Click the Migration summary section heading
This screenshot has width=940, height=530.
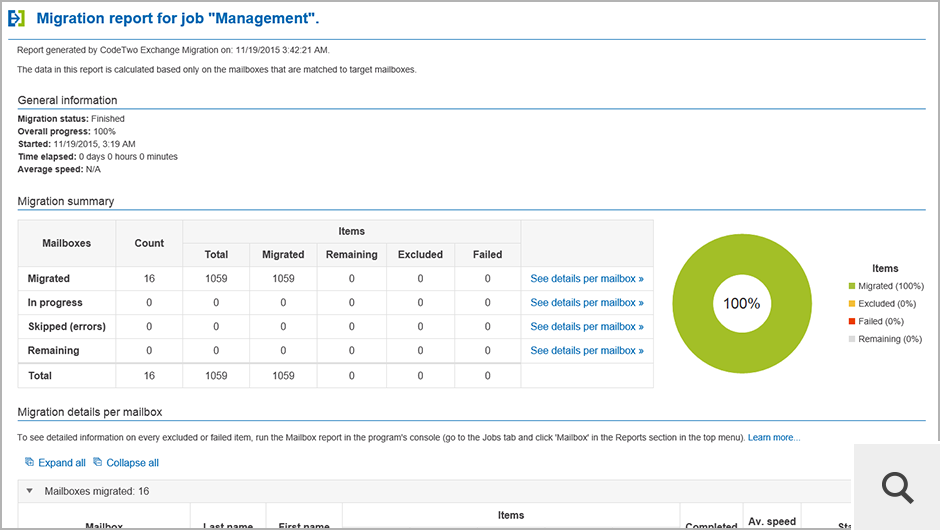(66, 201)
